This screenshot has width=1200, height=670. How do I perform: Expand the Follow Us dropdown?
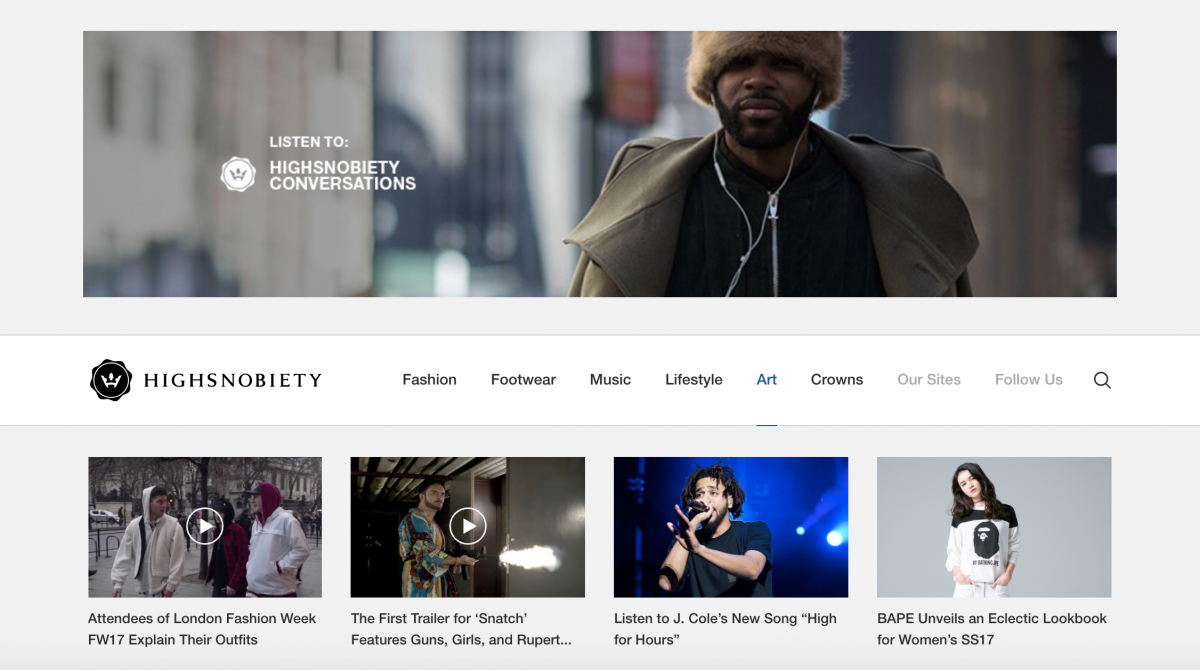click(1029, 380)
